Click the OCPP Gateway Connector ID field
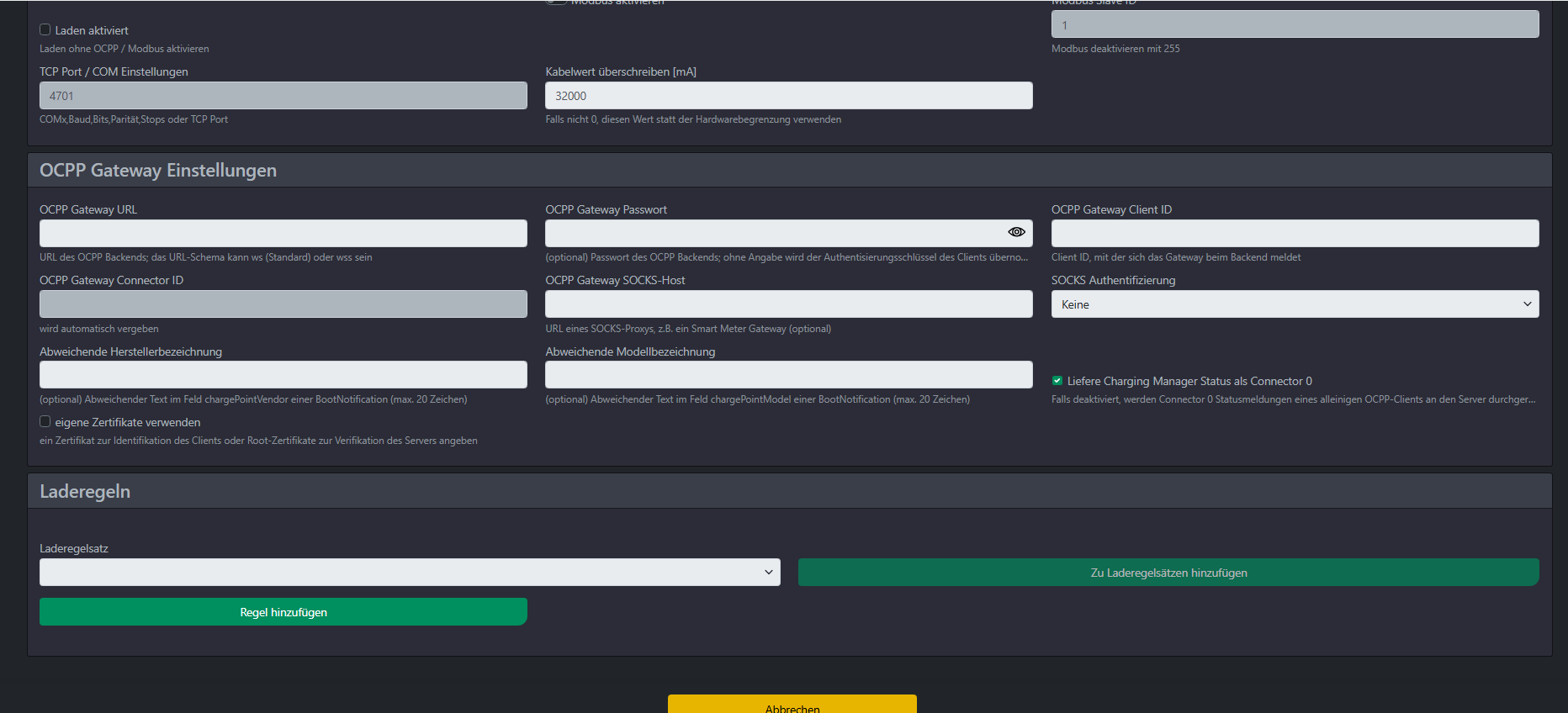This screenshot has width=1568, height=713. (x=283, y=304)
